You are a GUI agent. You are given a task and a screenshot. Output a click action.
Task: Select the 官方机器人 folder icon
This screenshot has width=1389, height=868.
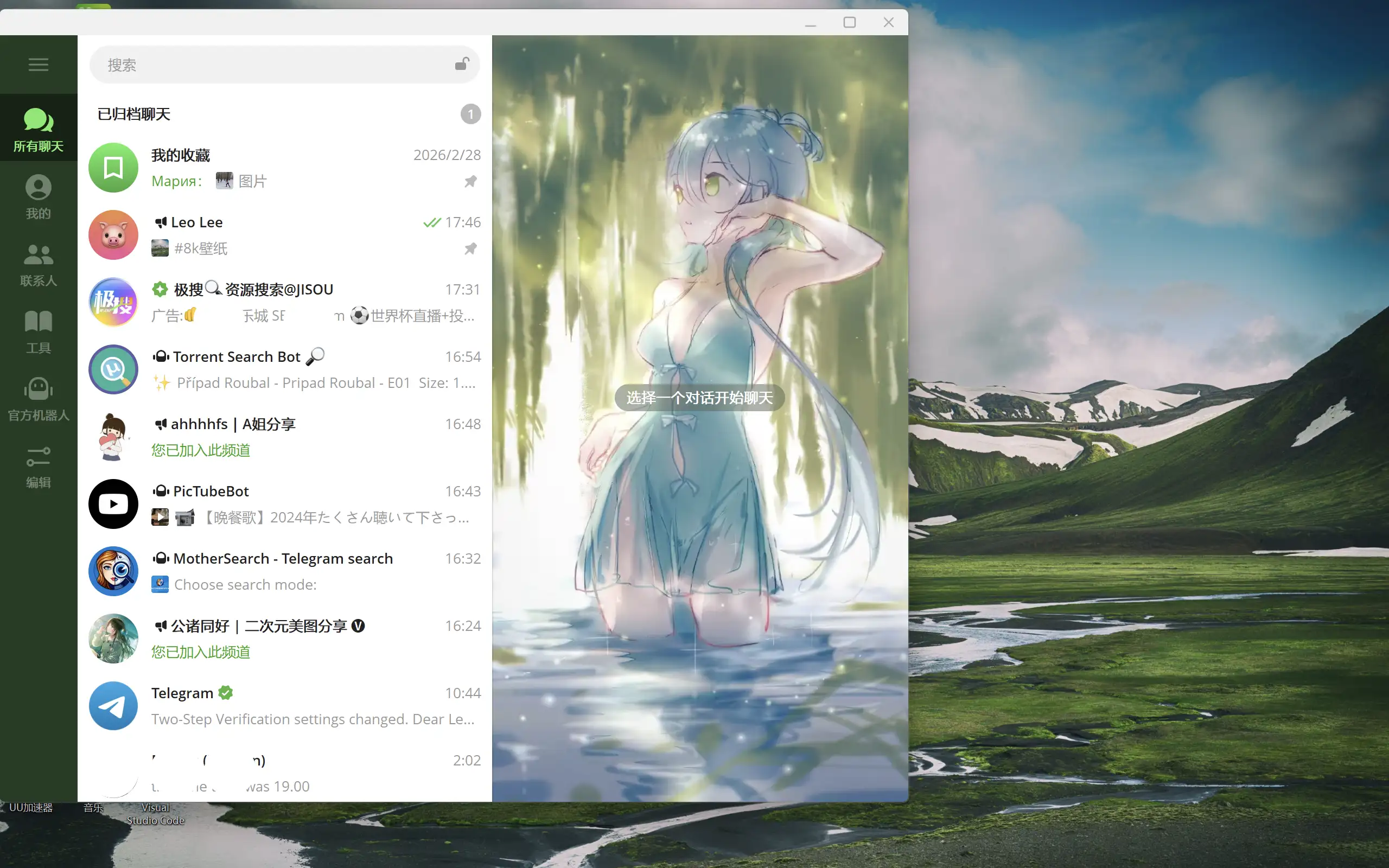[39, 398]
